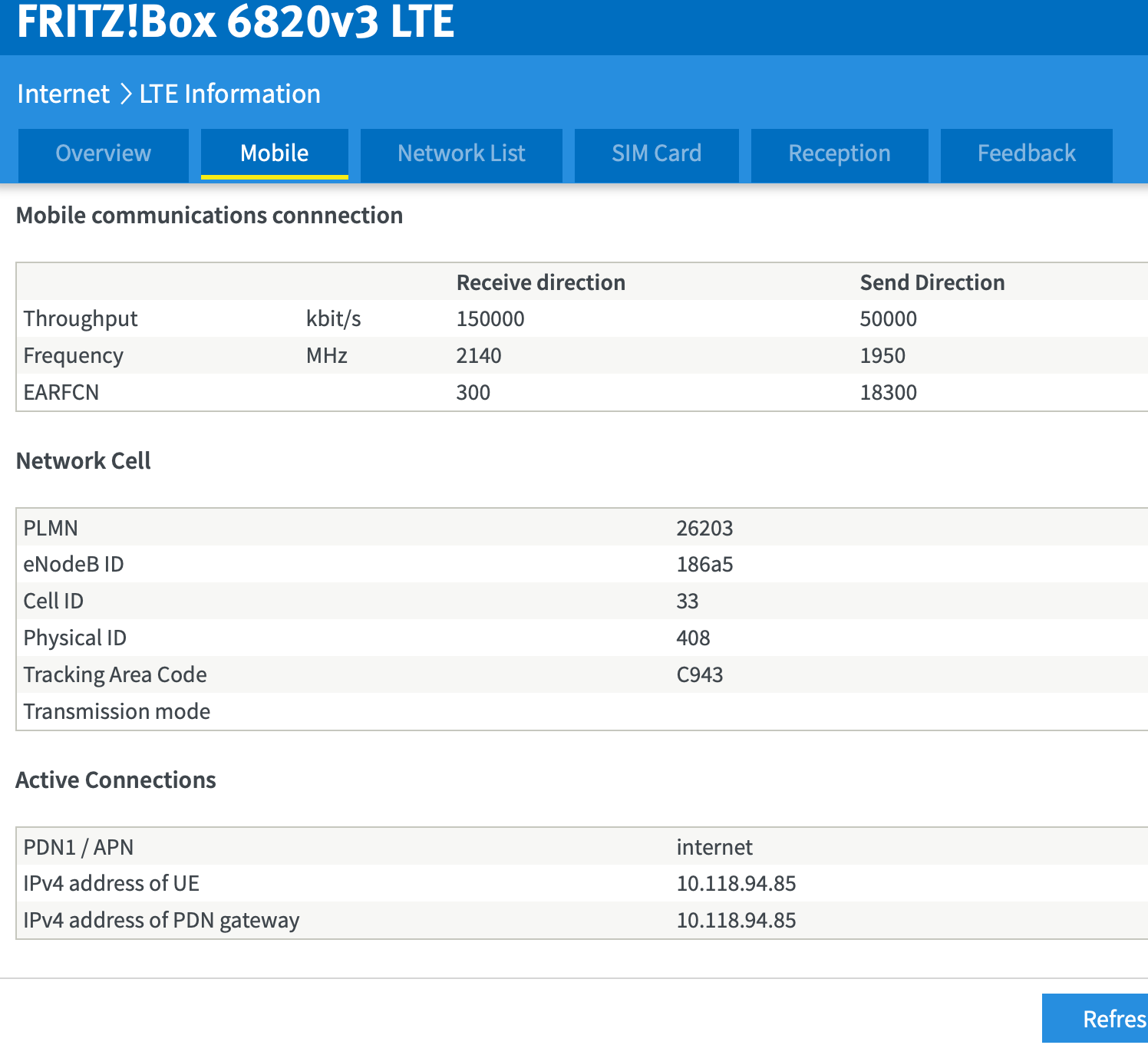Click the Transmission mode row label
The image size is (1148, 1045).
[x=117, y=712]
